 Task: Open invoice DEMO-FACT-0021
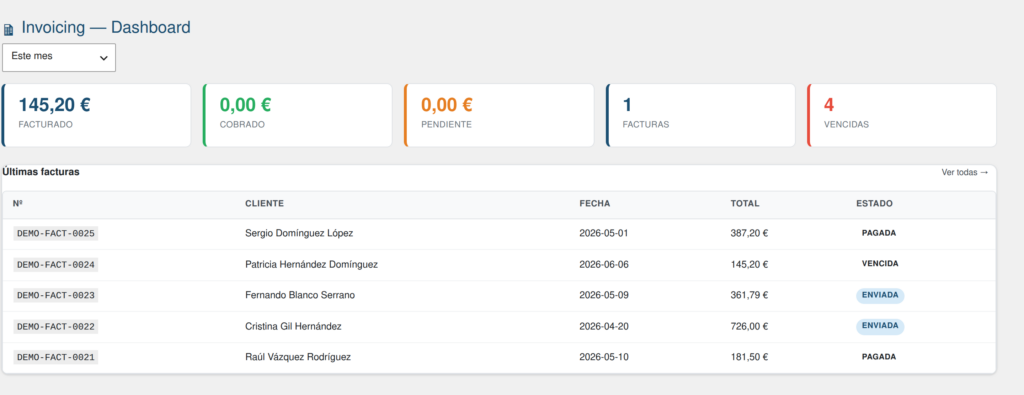click(x=56, y=357)
